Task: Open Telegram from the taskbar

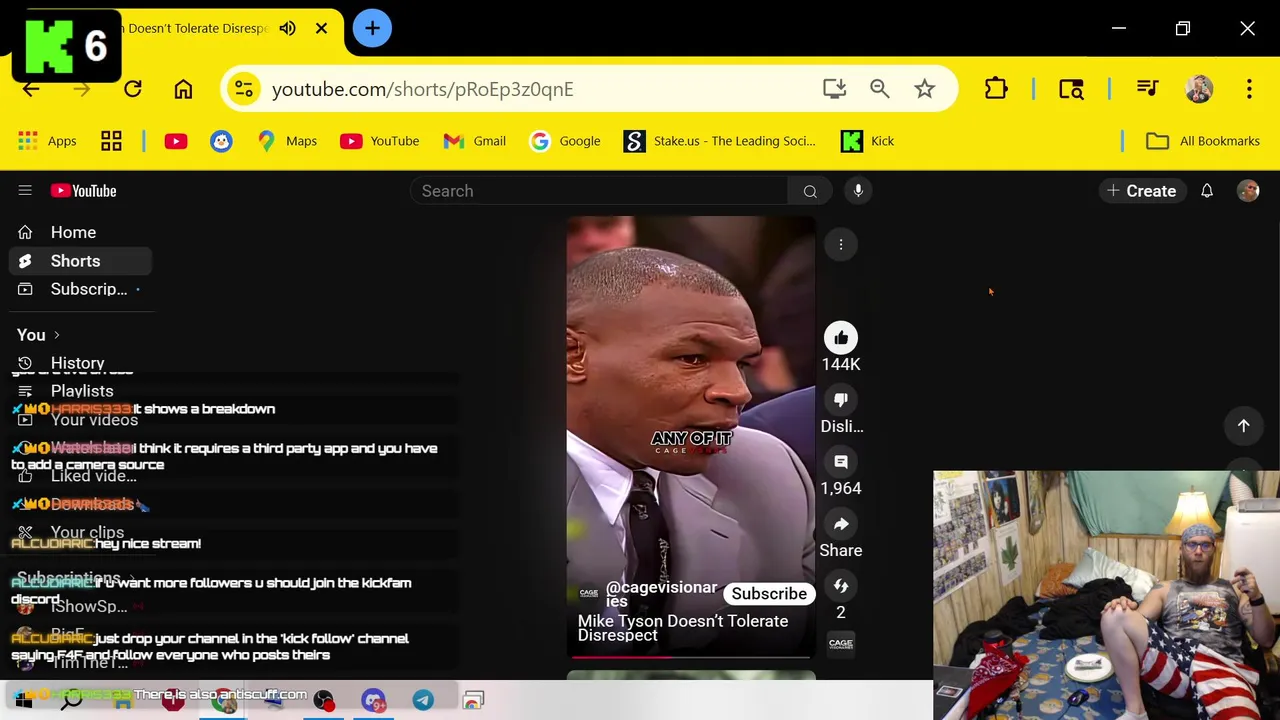Action: [423, 700]
